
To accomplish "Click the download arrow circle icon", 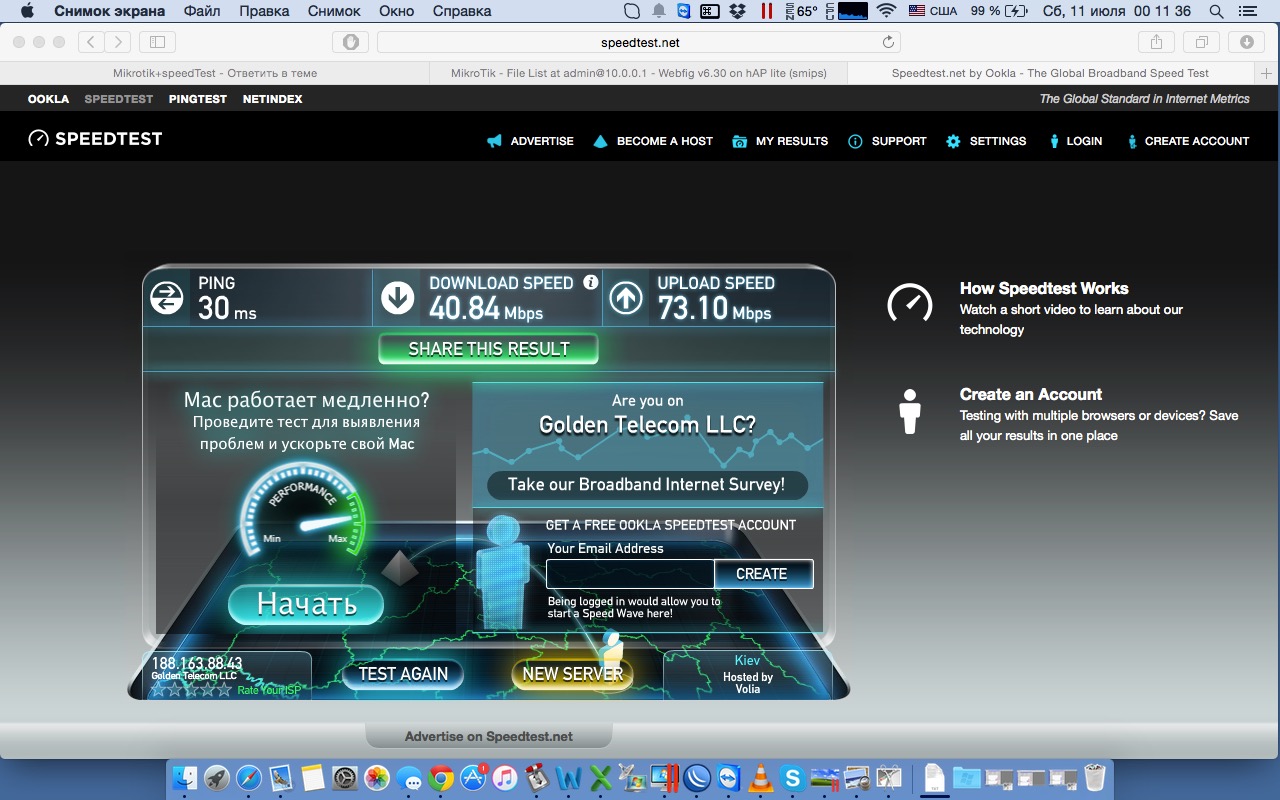I will (398, 298).
